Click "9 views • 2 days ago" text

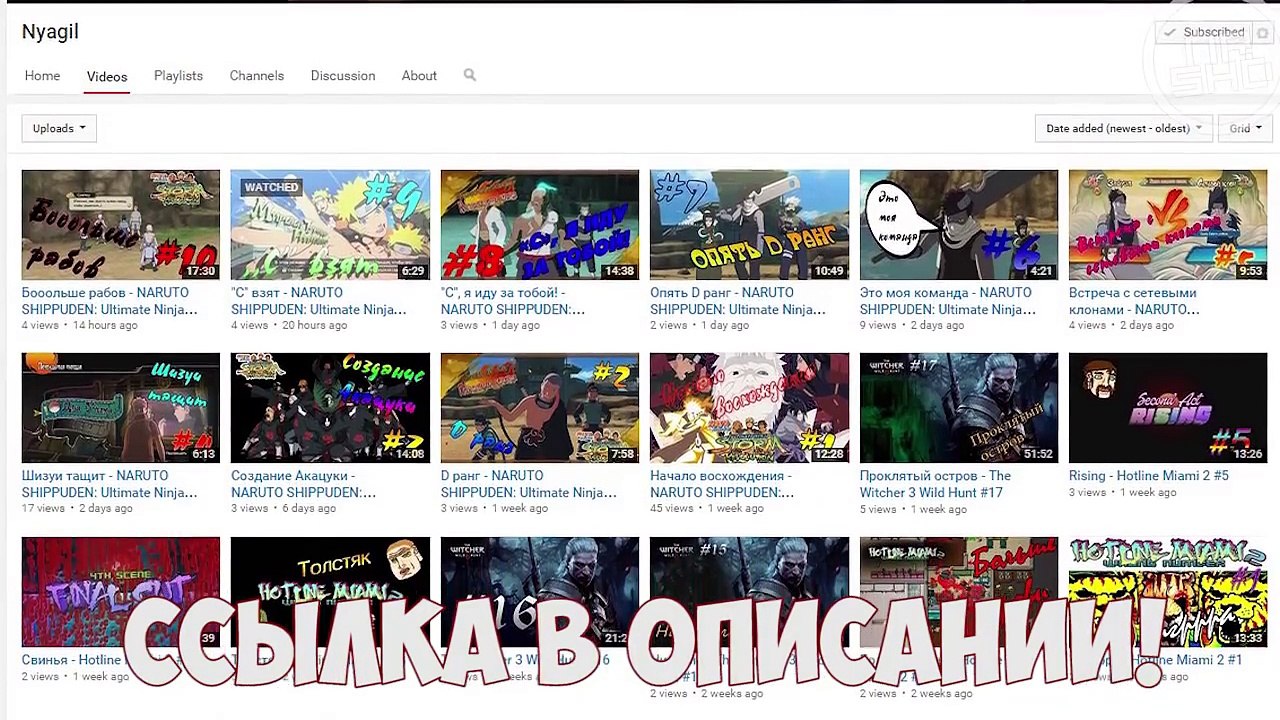[x=912, y=325]
